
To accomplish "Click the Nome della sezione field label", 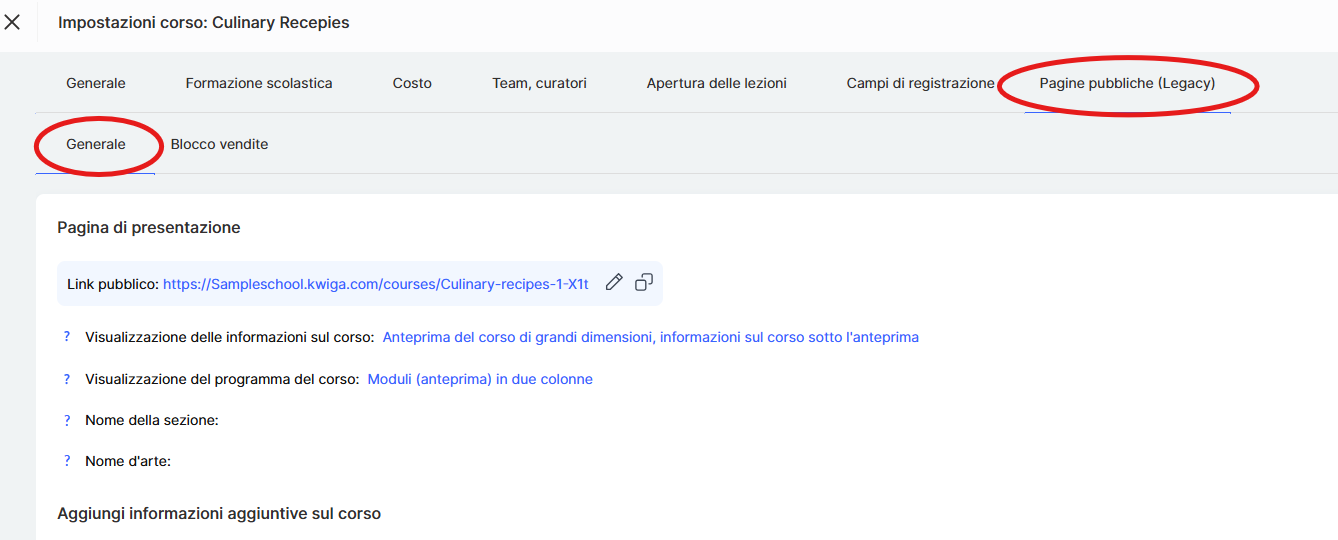I will click(152, 420).
